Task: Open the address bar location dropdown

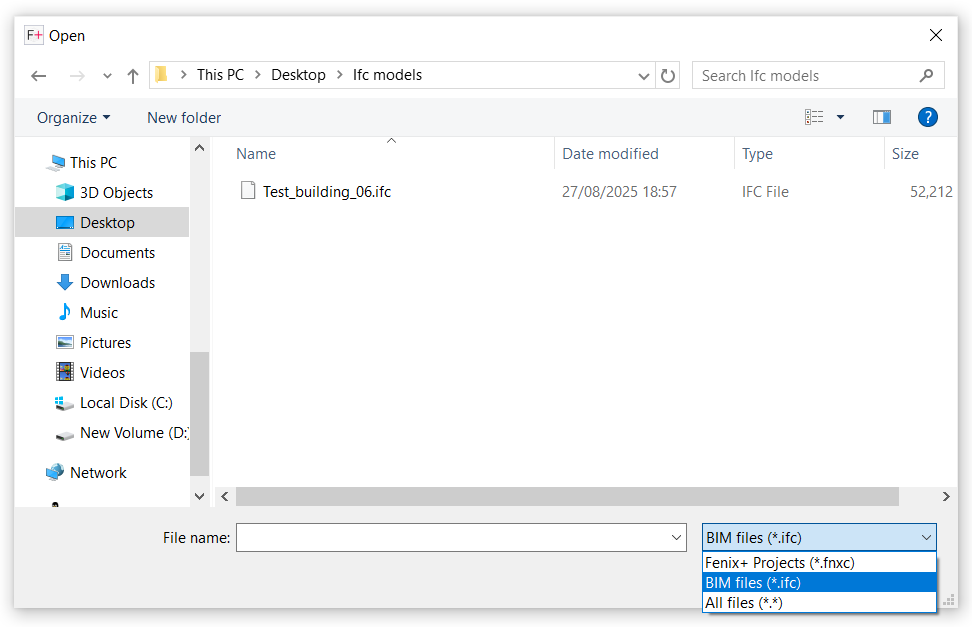Action: click(644, 75)
